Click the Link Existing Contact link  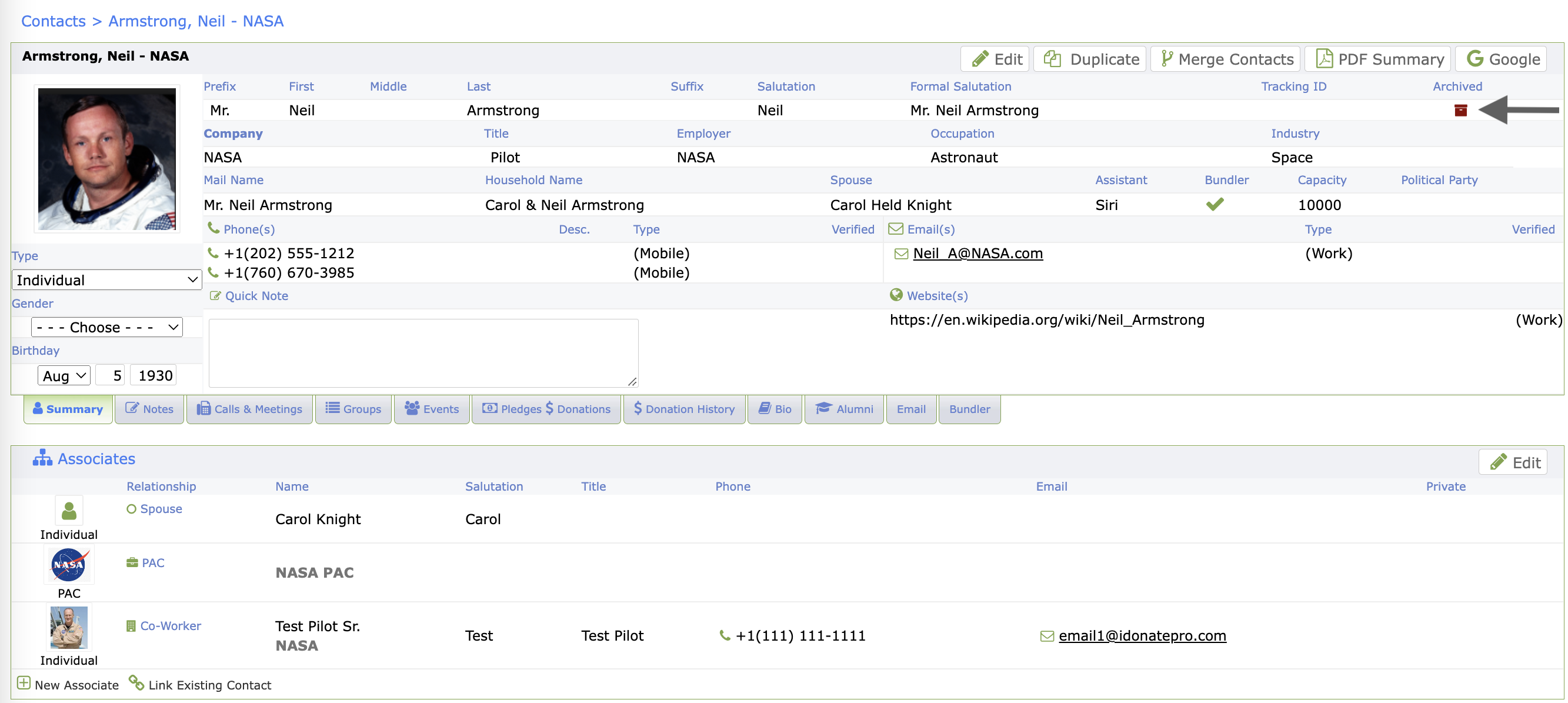[209, 685]
